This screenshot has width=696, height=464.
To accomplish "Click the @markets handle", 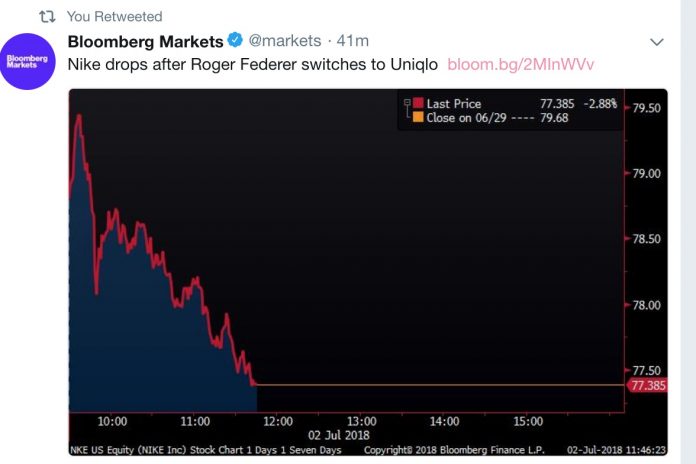I will coord(284,41).
